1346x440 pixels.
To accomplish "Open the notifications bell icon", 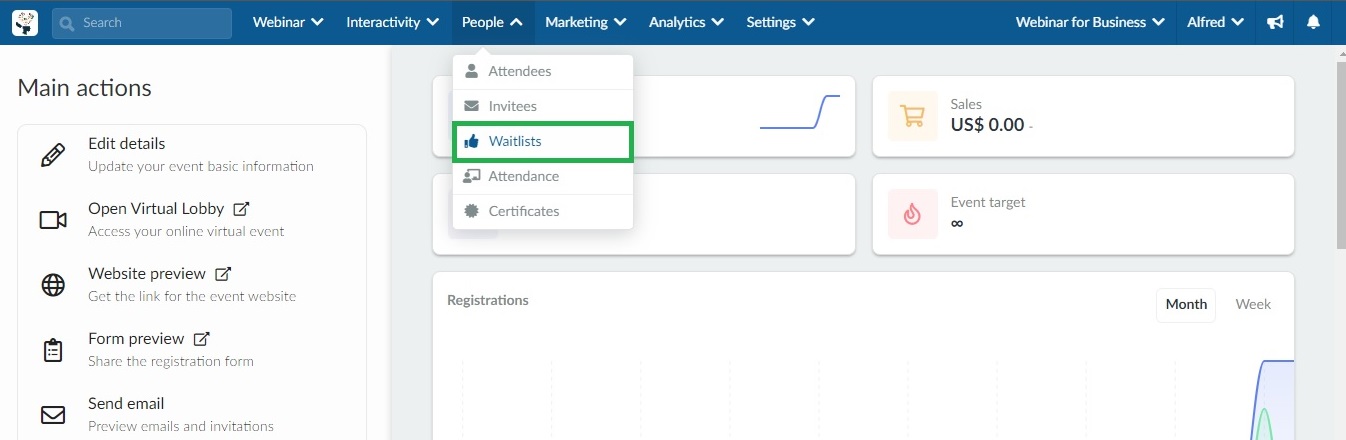I will point(1313,22).
